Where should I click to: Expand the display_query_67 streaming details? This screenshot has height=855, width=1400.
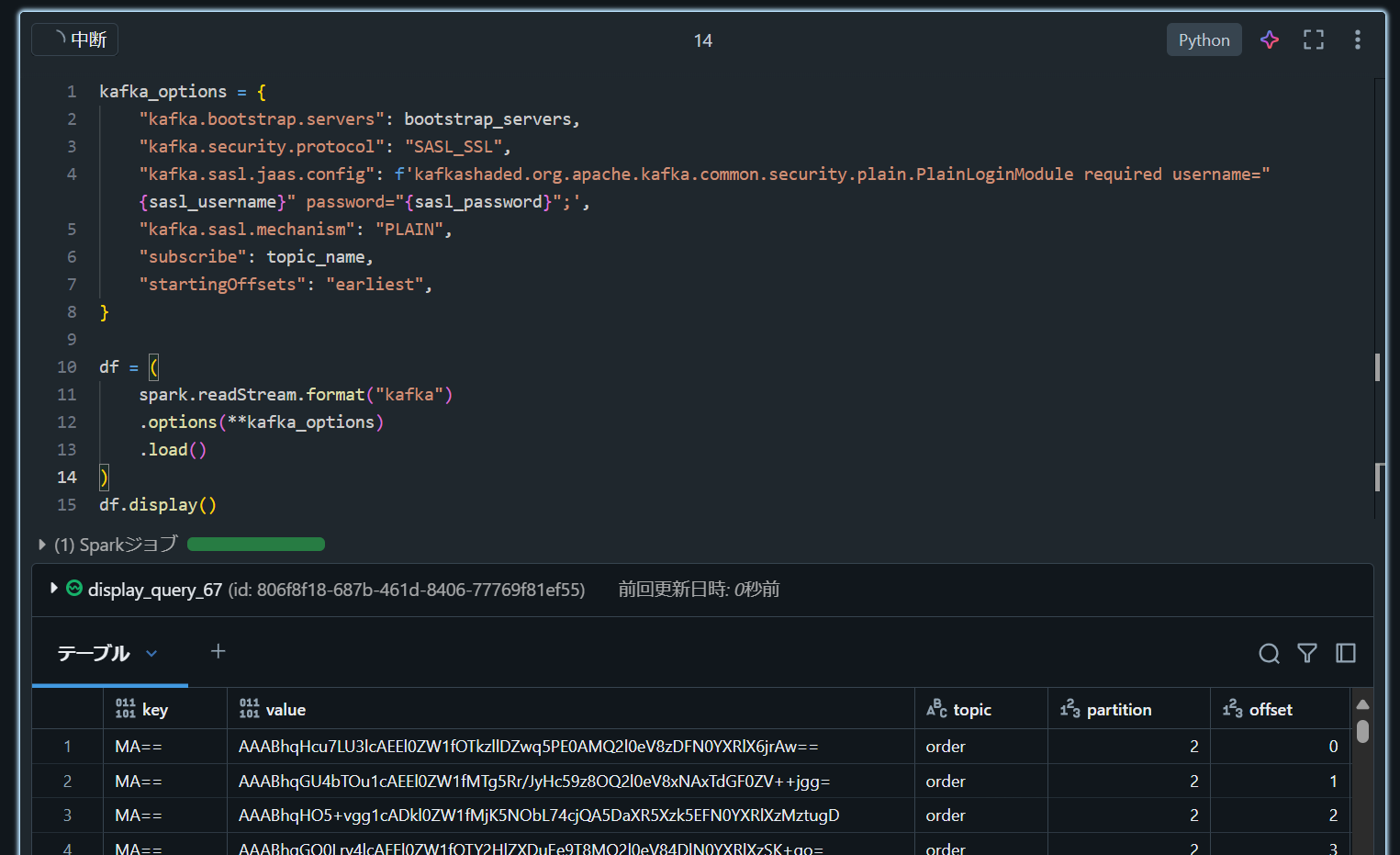(x=53, y=589)
